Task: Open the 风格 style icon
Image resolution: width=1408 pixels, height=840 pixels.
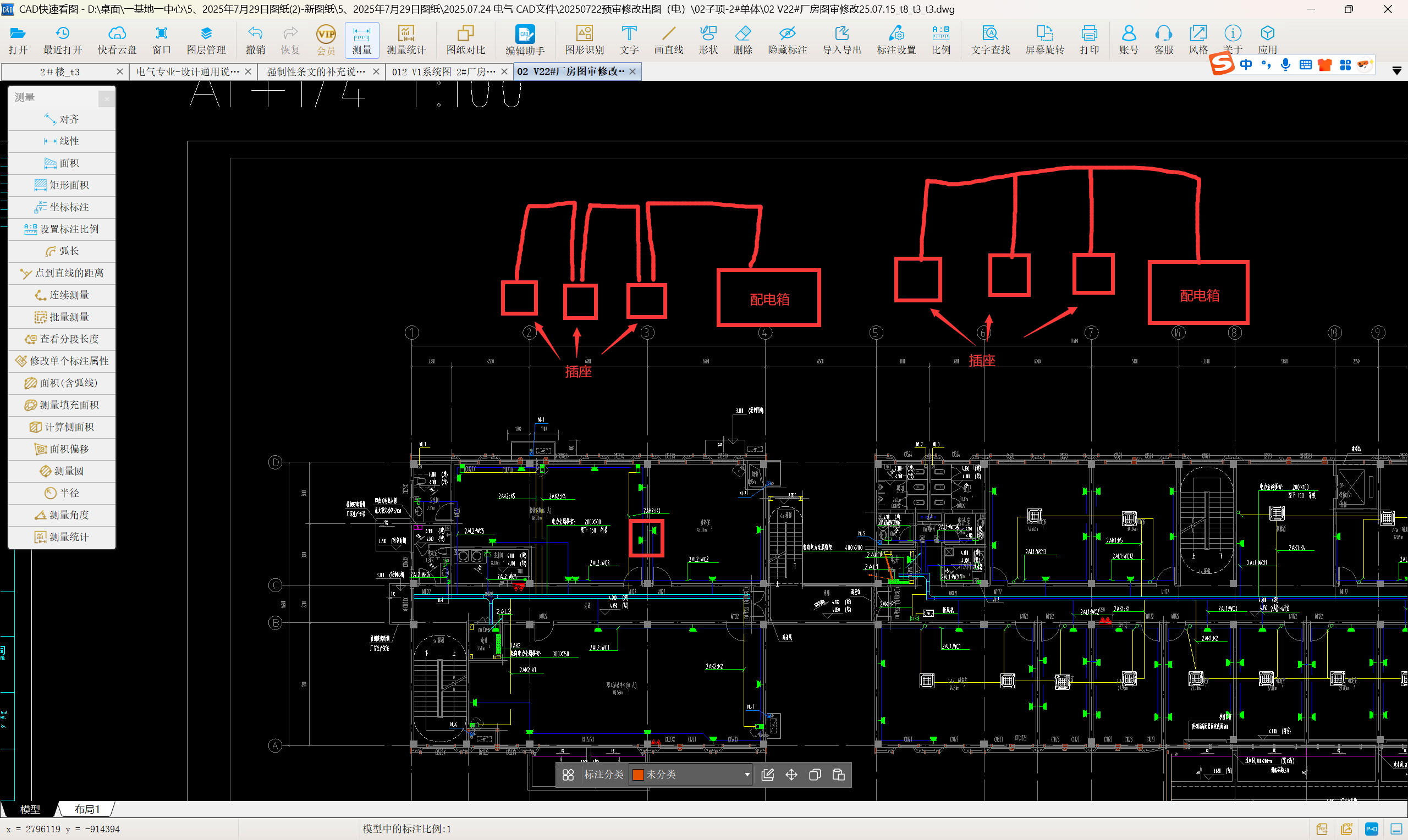Action: pyautogui.click(x=1198, y=40)
